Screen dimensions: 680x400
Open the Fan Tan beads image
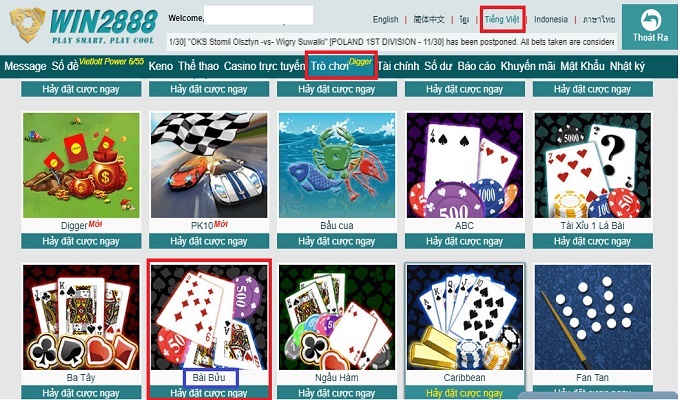tap(593, 318)
